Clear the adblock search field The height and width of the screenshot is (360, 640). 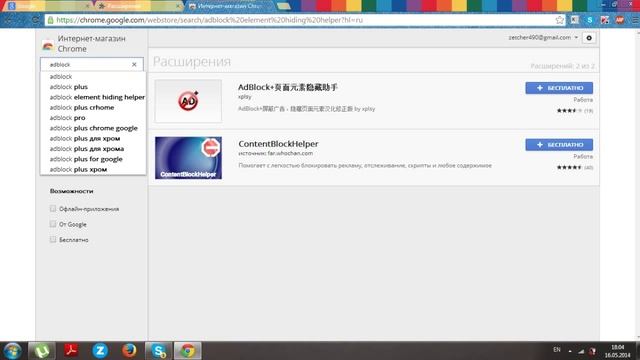[x=134, y=64]
